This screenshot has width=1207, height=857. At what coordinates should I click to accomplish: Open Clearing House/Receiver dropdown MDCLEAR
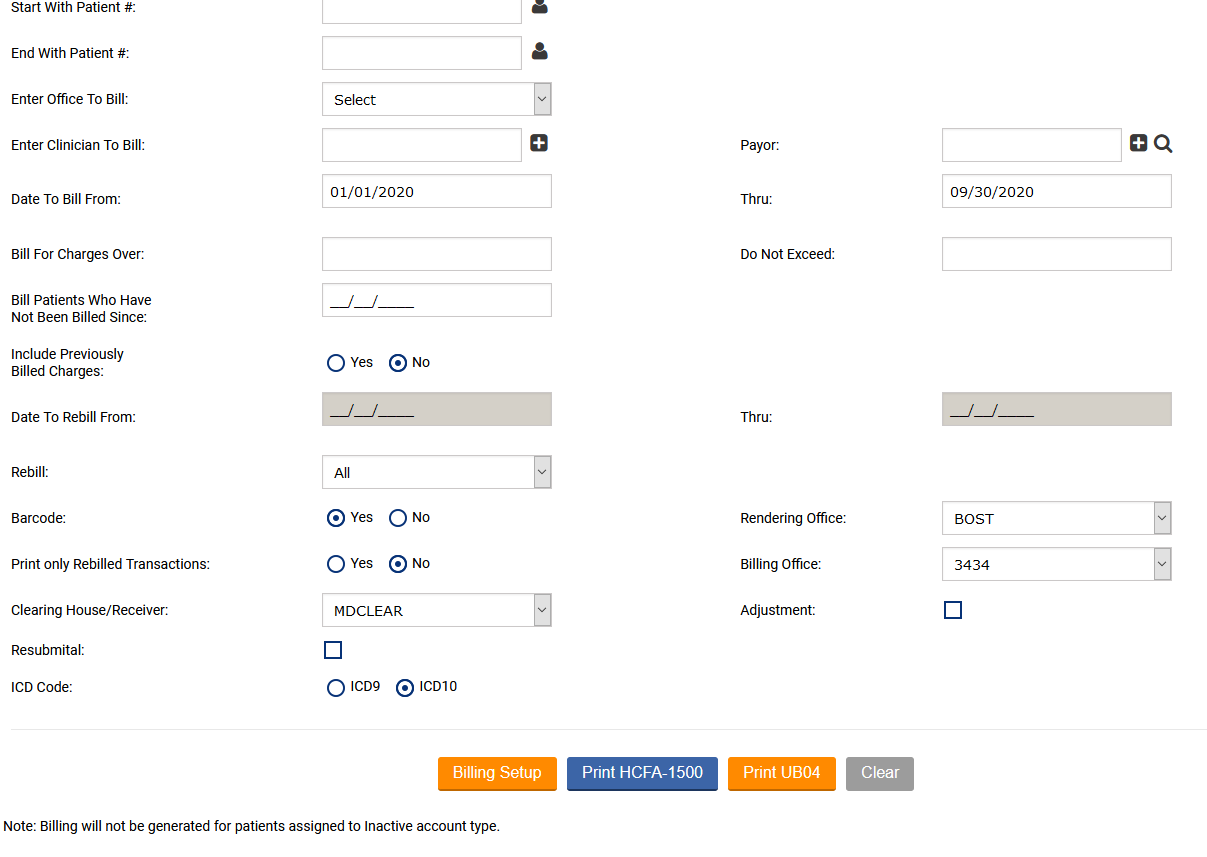436,611
